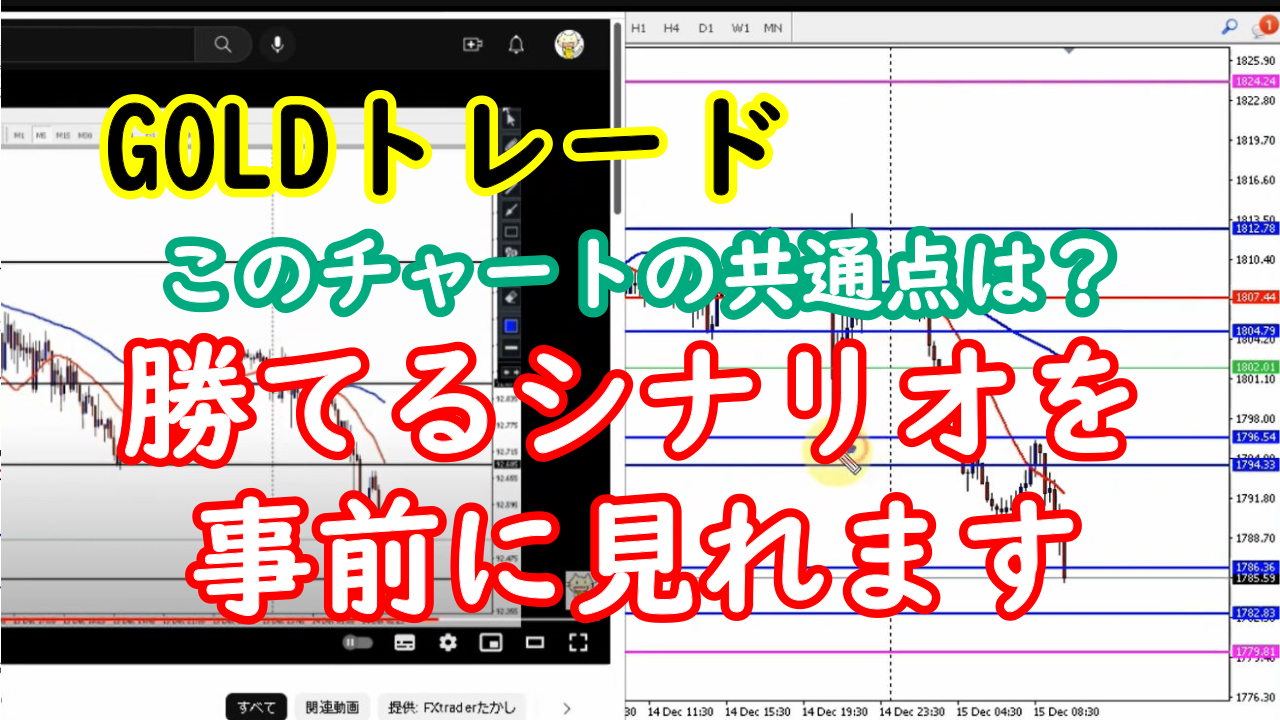Toggle the YouTube autoplay switch
This screenshot has height=720, width=1280.
coord(358,642)
